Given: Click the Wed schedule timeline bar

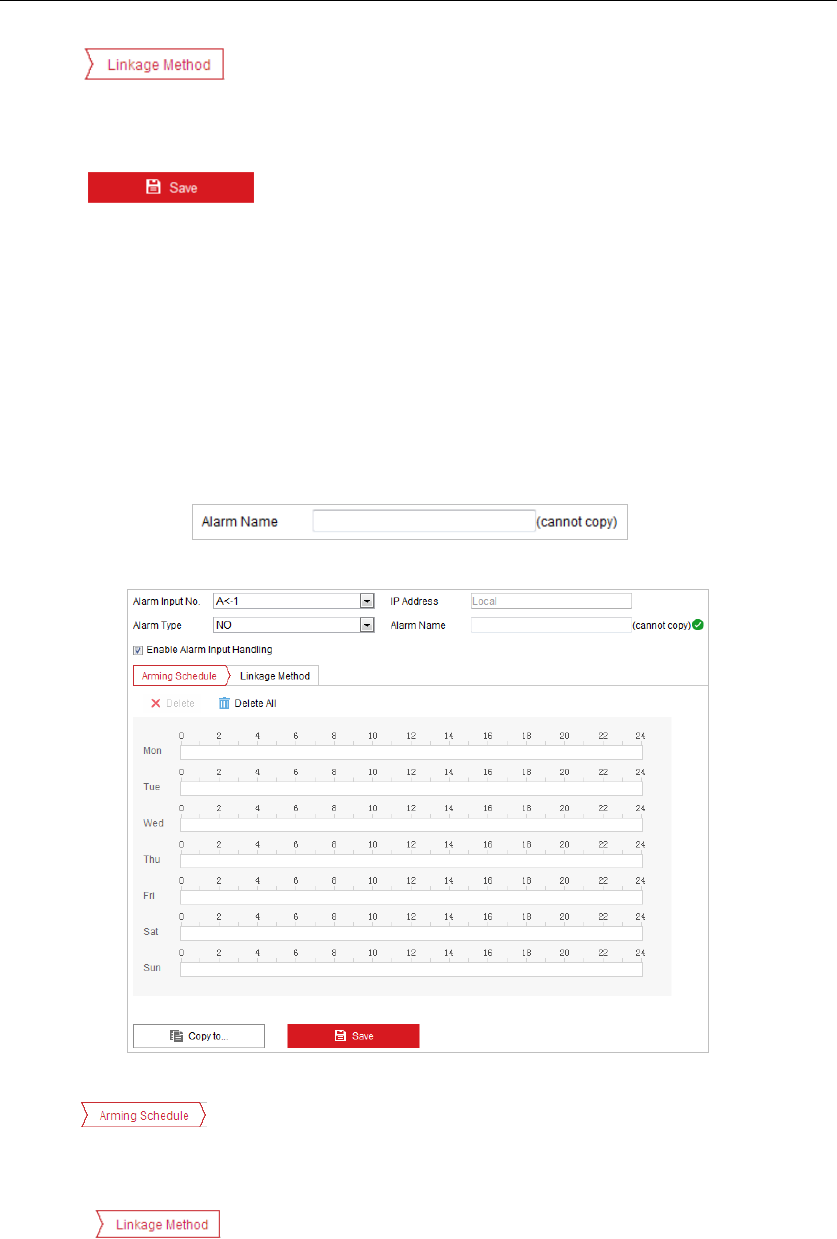Looking at the screenshot, I should (x=410, y=824).
